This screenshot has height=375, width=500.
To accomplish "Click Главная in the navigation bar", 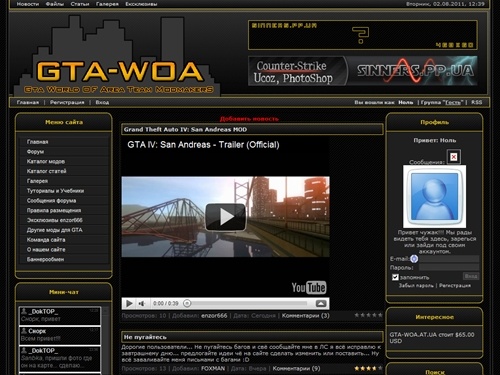I will point(28,102).
